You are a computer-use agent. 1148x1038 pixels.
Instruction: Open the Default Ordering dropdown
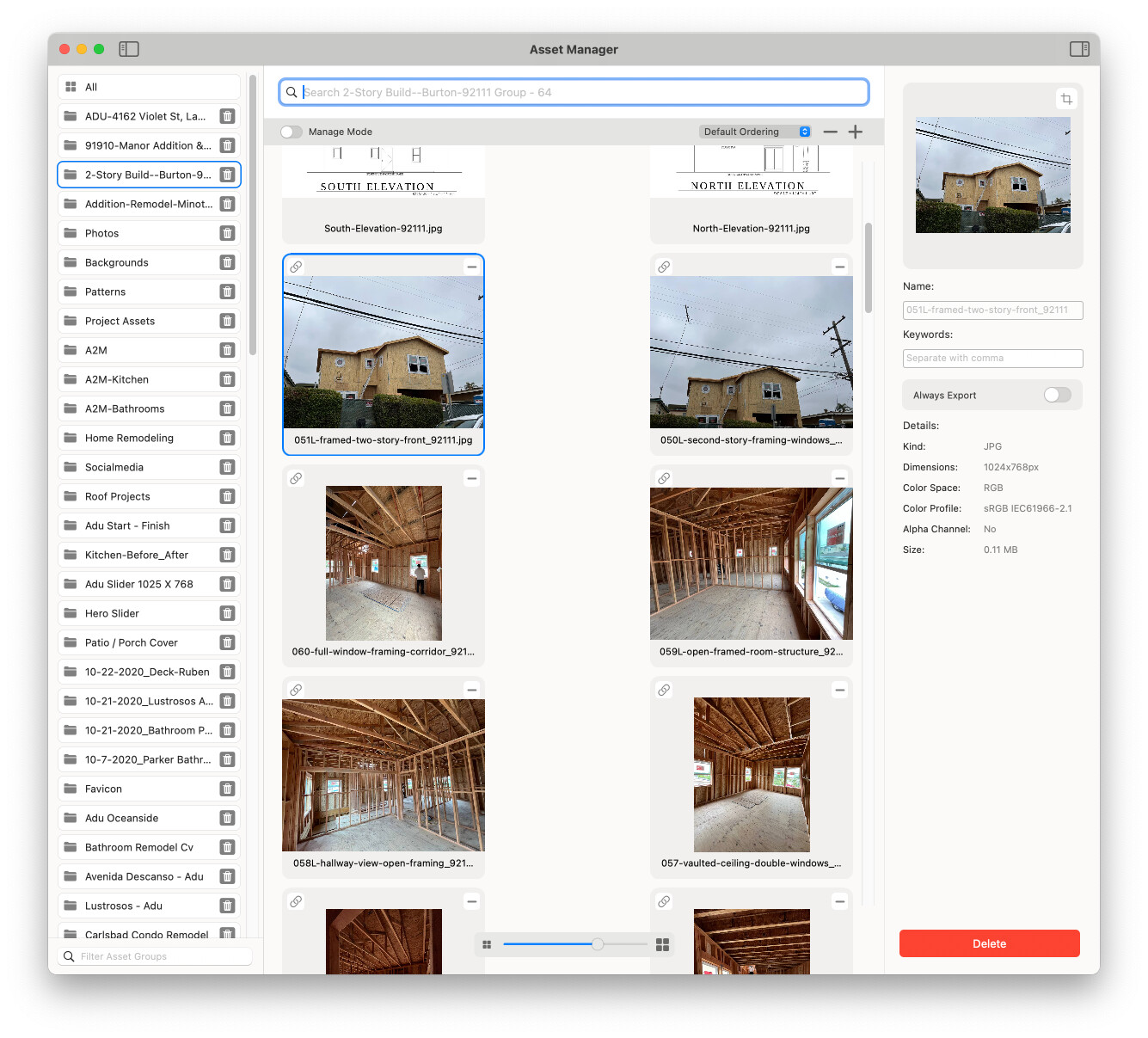tap(755, 132)
